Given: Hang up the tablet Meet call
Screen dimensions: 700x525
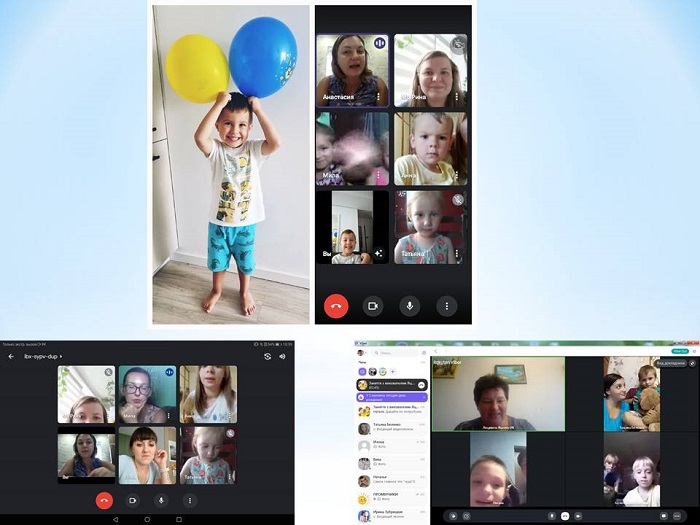Looking at the screenshot, I should pos(104,500).
